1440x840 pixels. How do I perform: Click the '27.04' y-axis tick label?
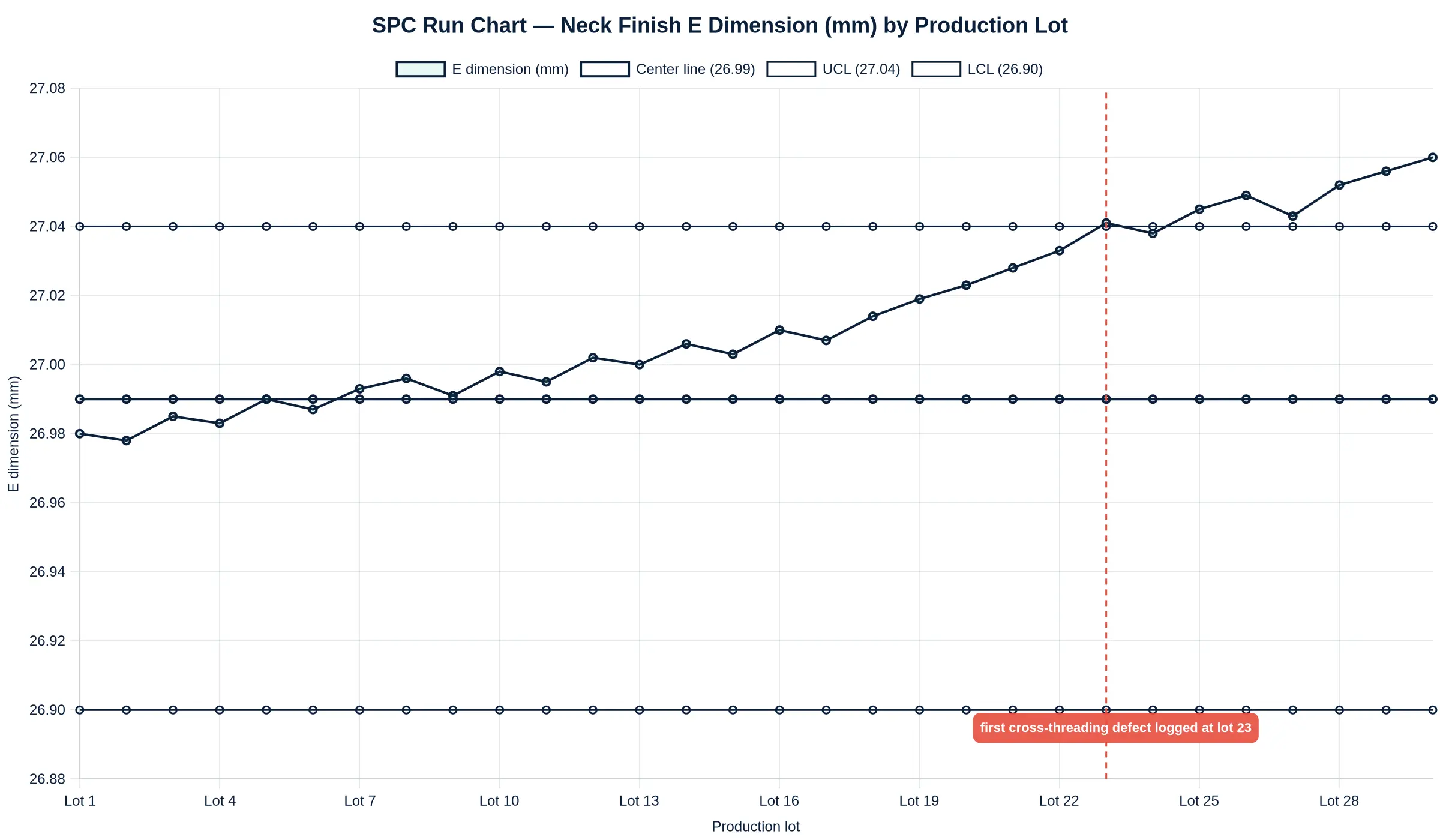point(47,226)
